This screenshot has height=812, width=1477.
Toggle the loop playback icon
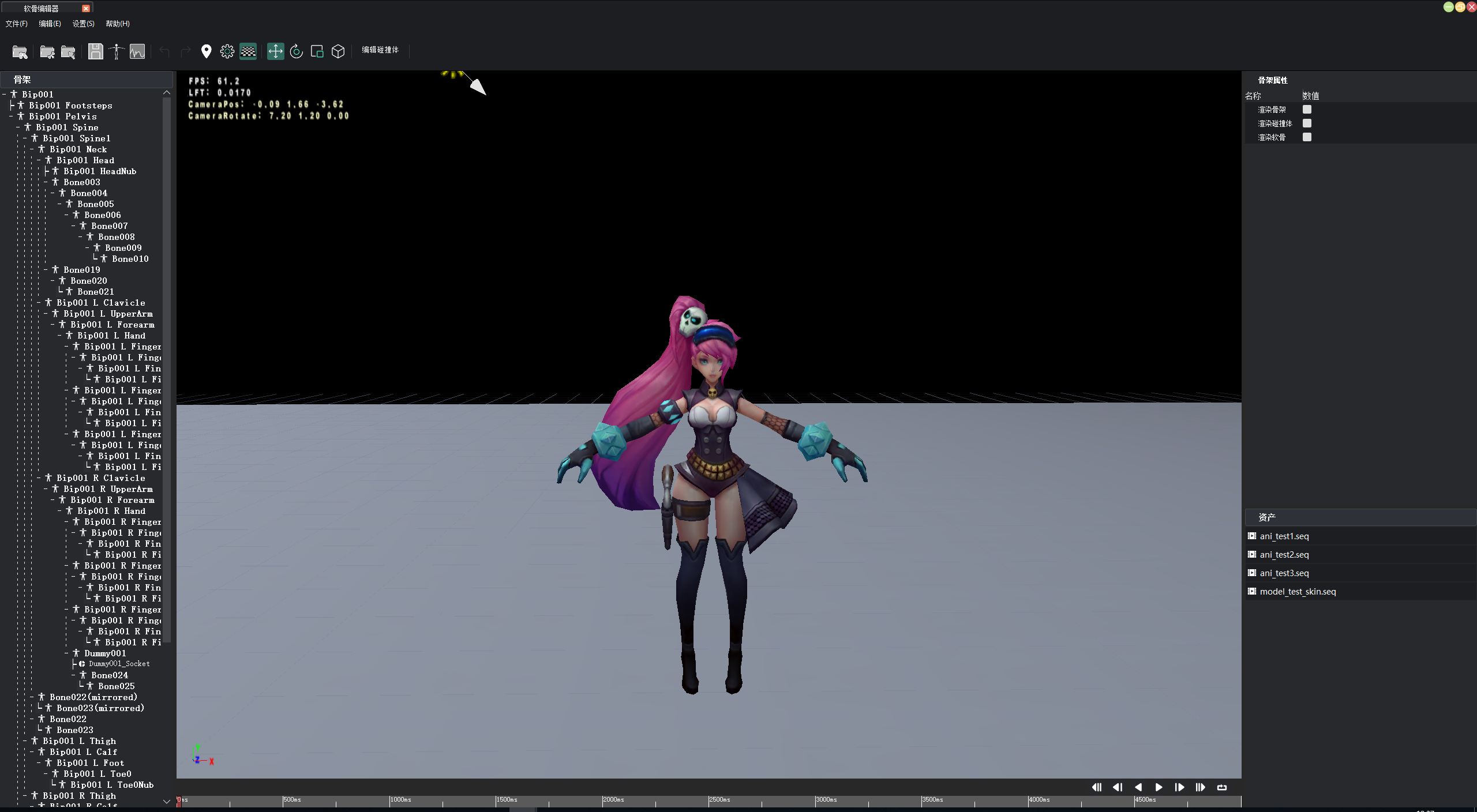[1221, 787]
